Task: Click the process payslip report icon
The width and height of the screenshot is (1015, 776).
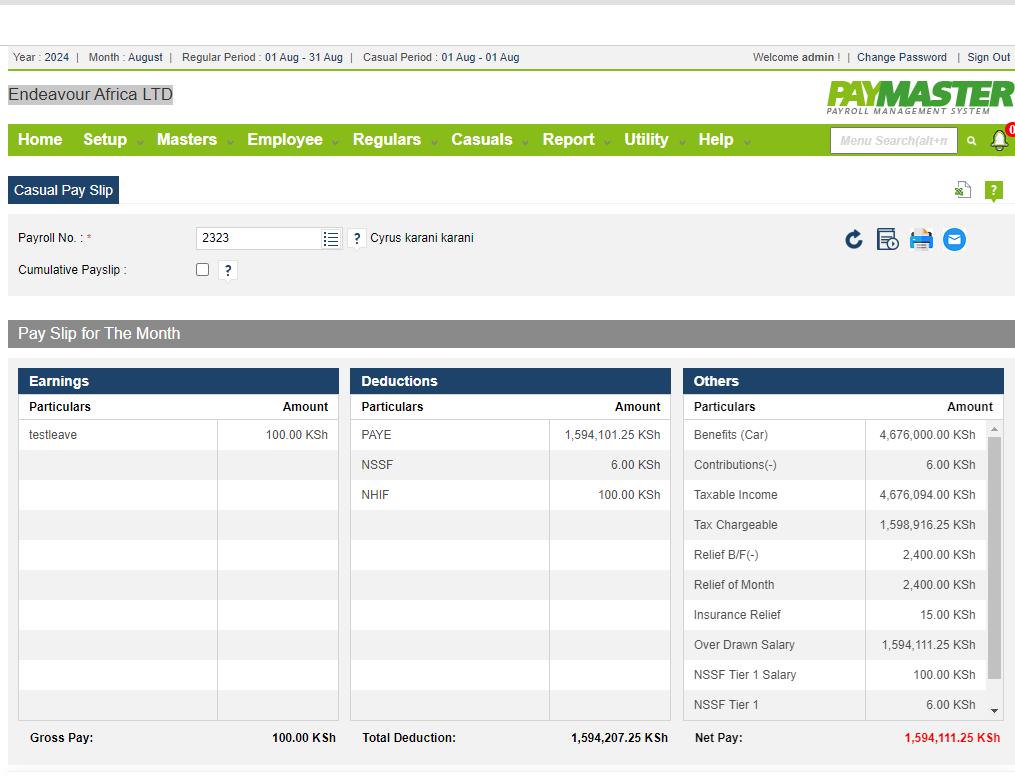Action: tap(887, 240)
